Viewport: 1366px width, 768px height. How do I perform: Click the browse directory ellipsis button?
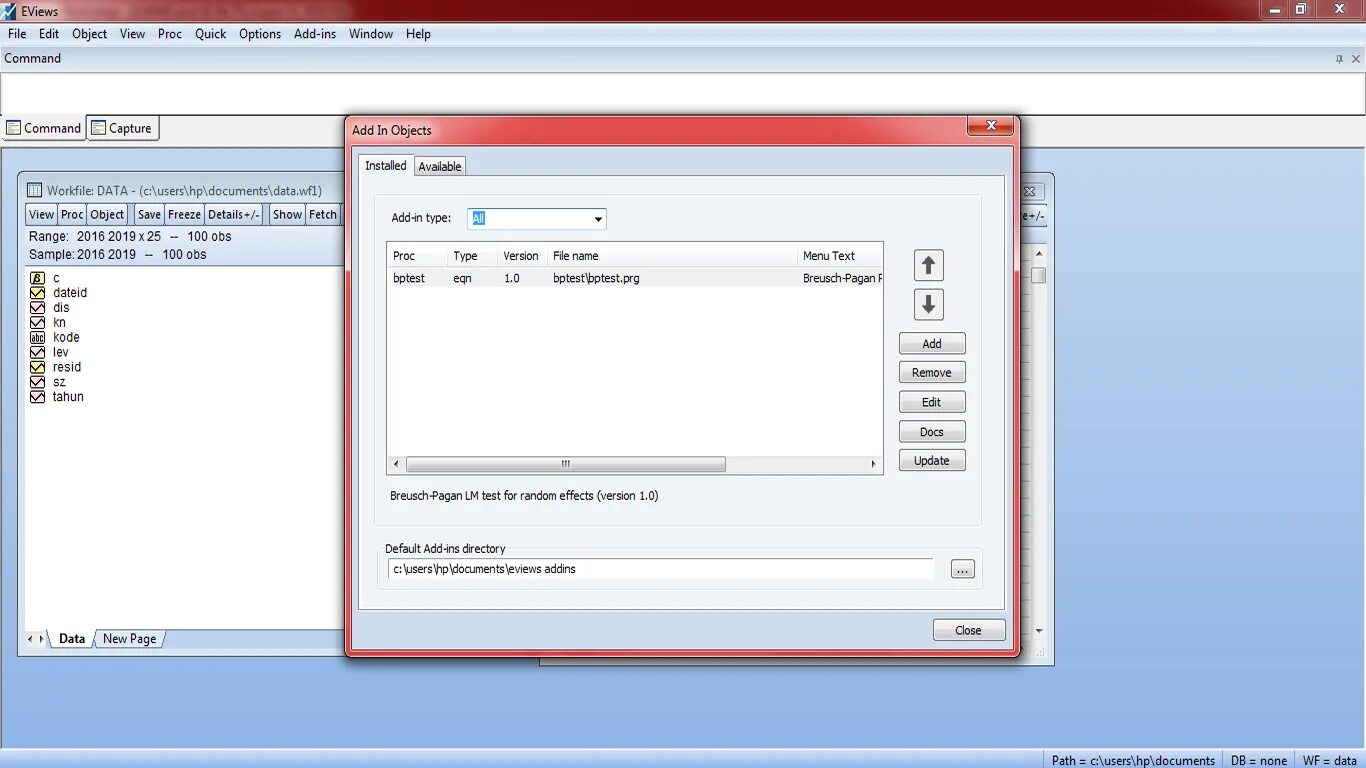coord(962,569)
